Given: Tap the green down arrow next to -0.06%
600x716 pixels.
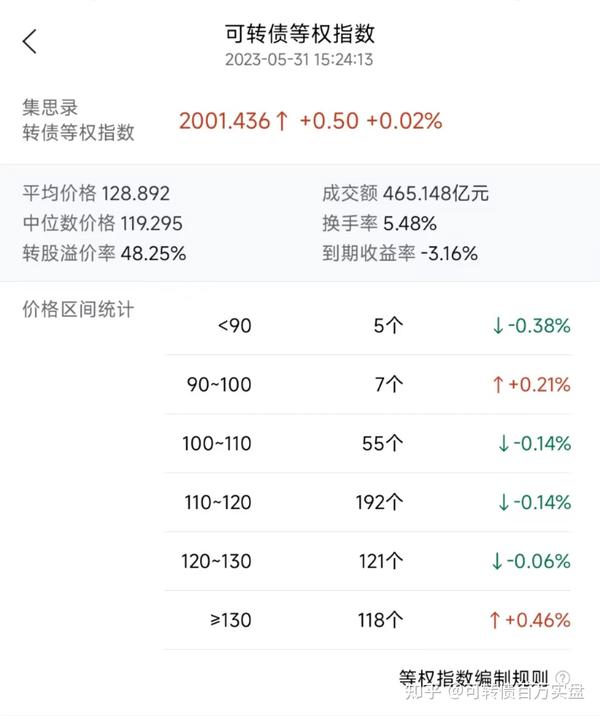Looking at the screenshot, I should [497, 561].
